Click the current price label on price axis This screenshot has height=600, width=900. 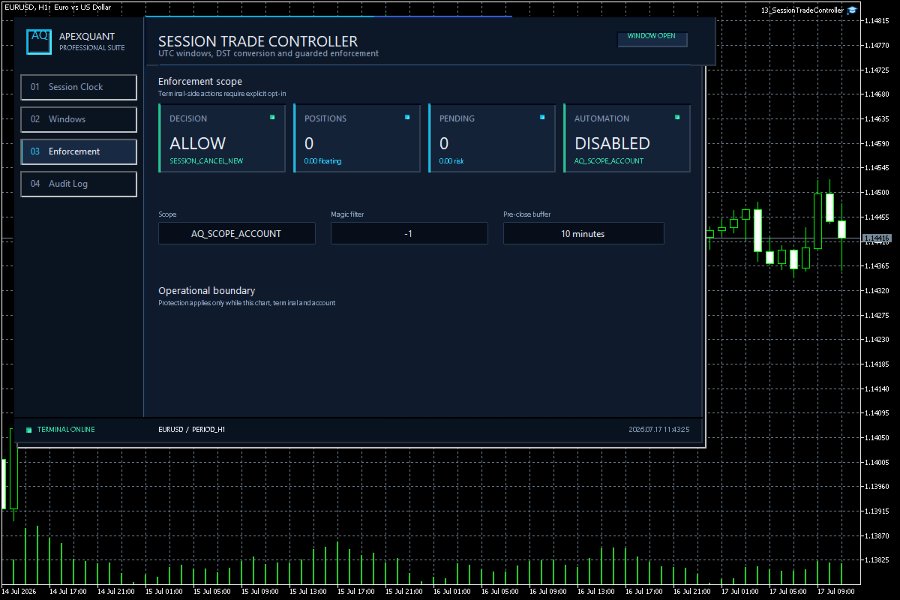[x=876, y=238]
